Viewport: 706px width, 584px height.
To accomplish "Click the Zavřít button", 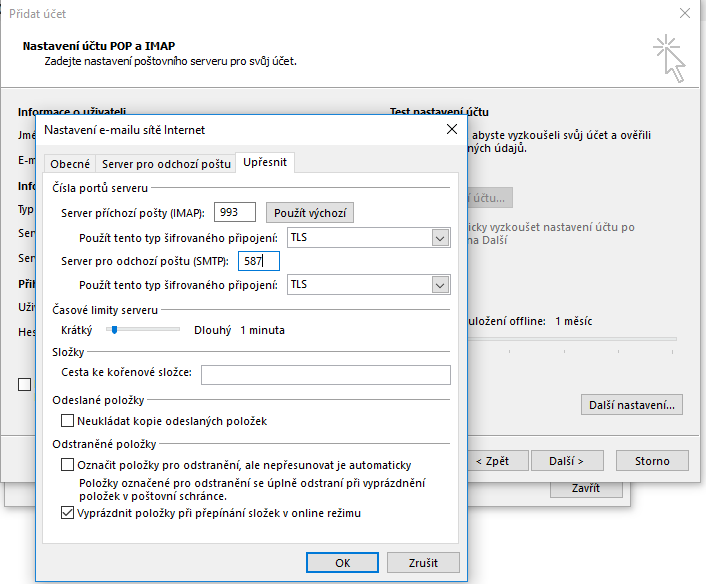I will (586, 488).
